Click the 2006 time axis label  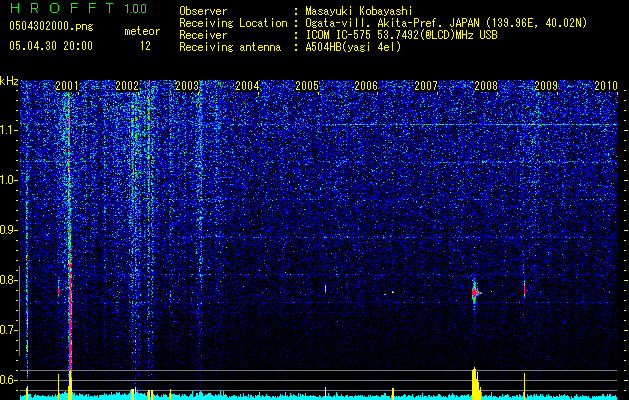point(366,85)
